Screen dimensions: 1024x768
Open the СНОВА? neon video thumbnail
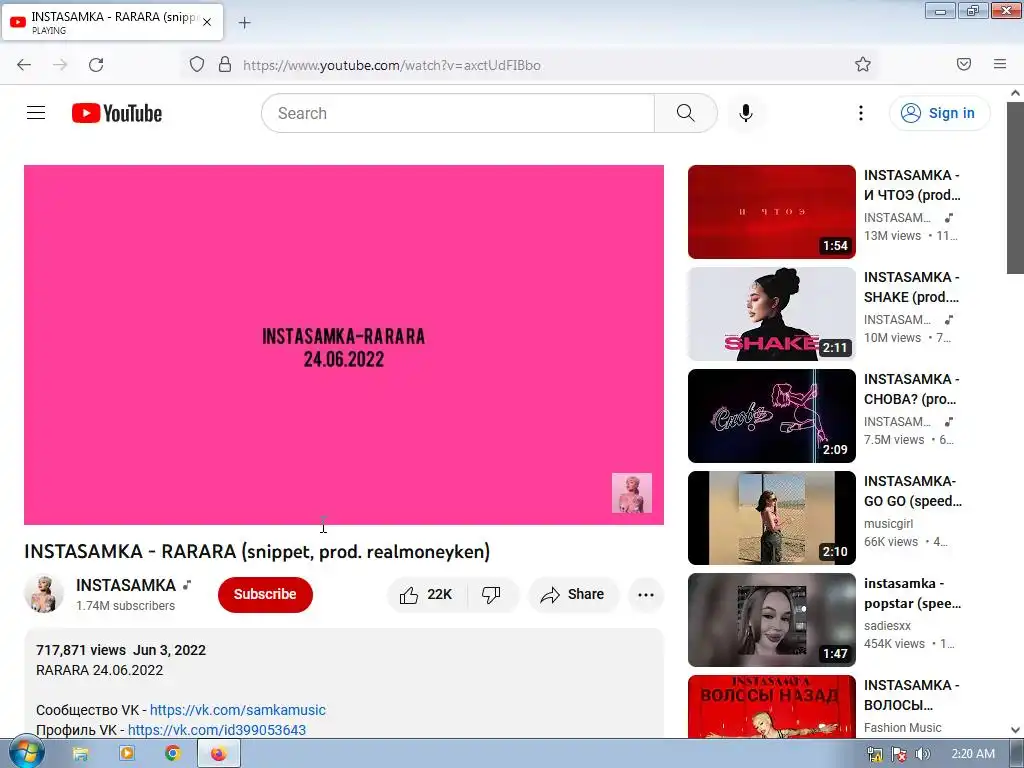(x=771, y=415)
